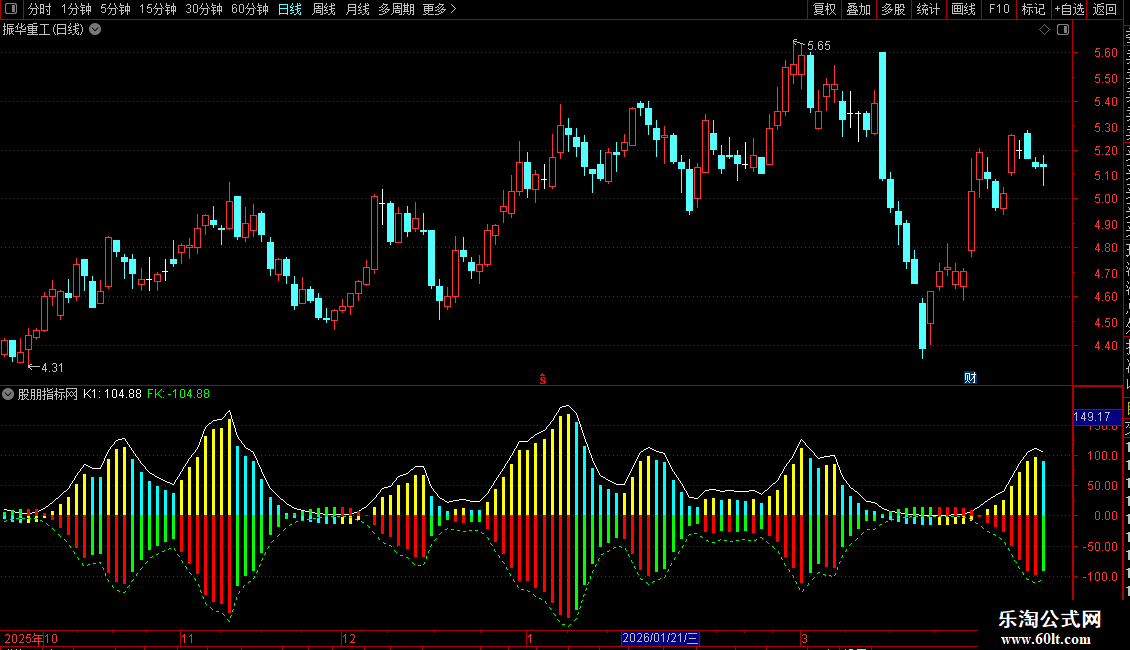The width and height of the screenshot is (1130, 650).
Task: Click the 股朋指标网 indicator name
Action: [x=48, y=394]
